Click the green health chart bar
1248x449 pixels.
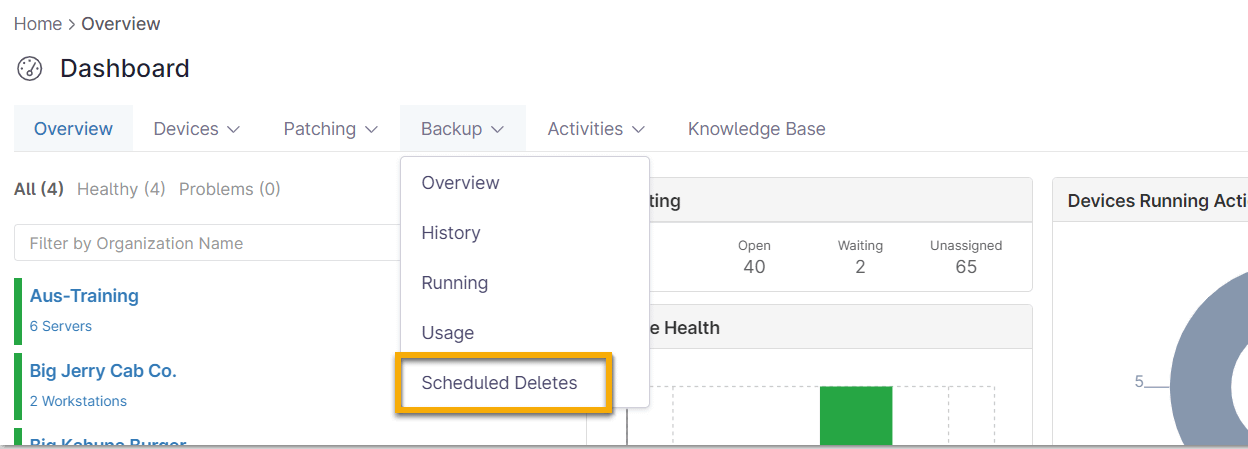(856, 415)
